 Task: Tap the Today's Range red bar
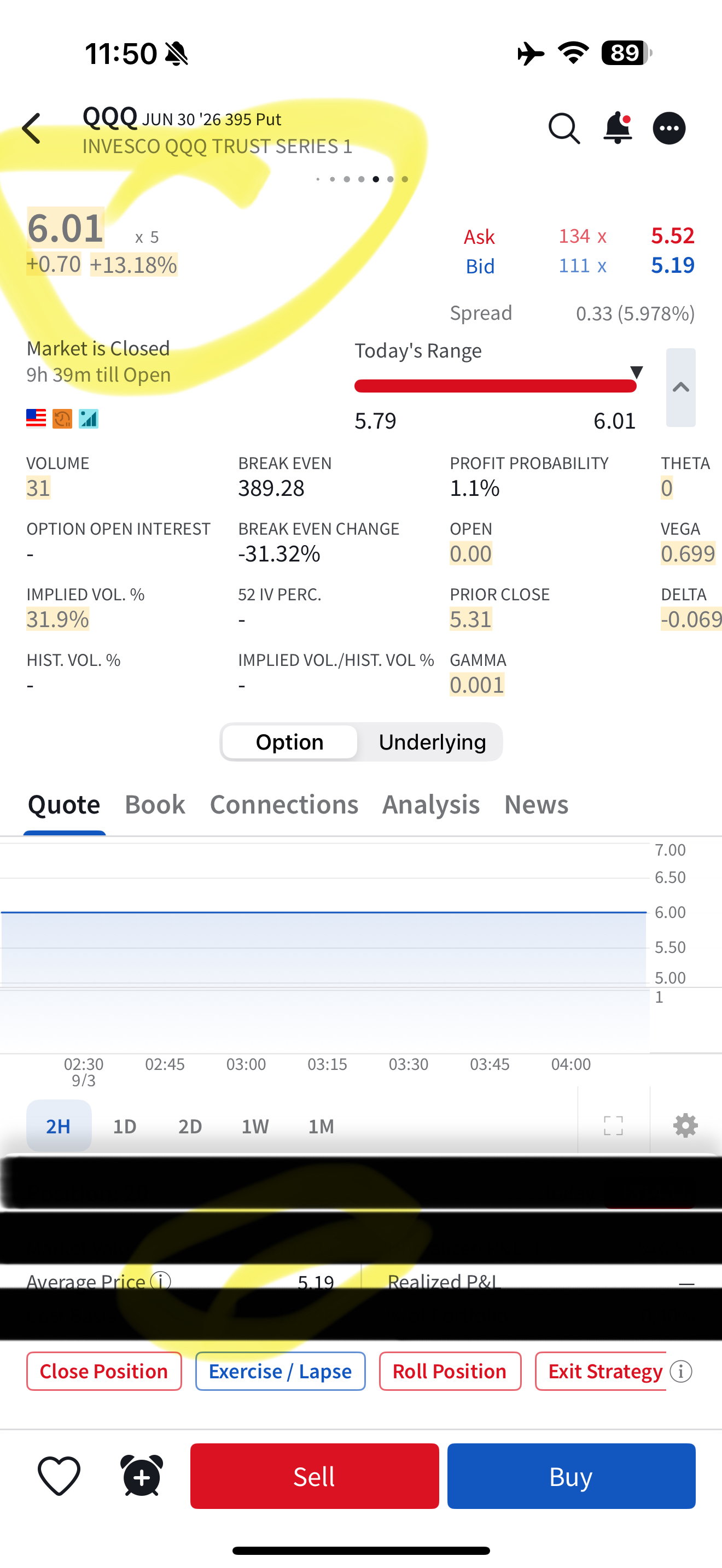[x=495, y=386]
